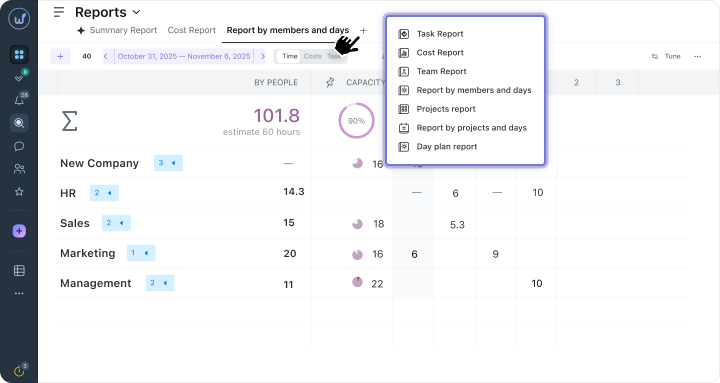Image resolution: width=720 pixels, height=383 pixels.
Task: Expand the New Company group with 3 members
Action: click(168, 163)
